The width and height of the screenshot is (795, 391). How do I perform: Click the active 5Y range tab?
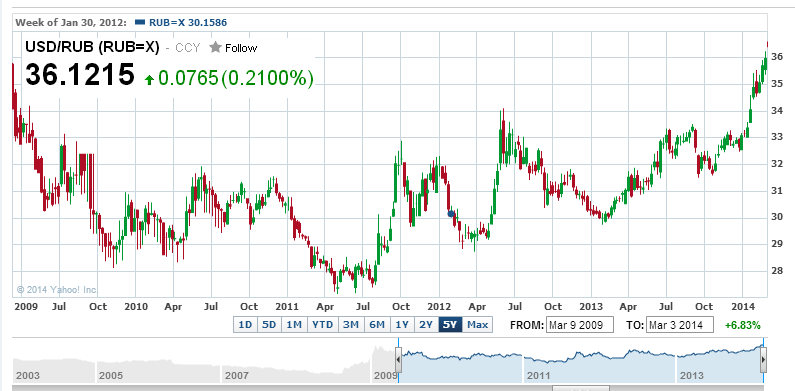click(450, 325)
